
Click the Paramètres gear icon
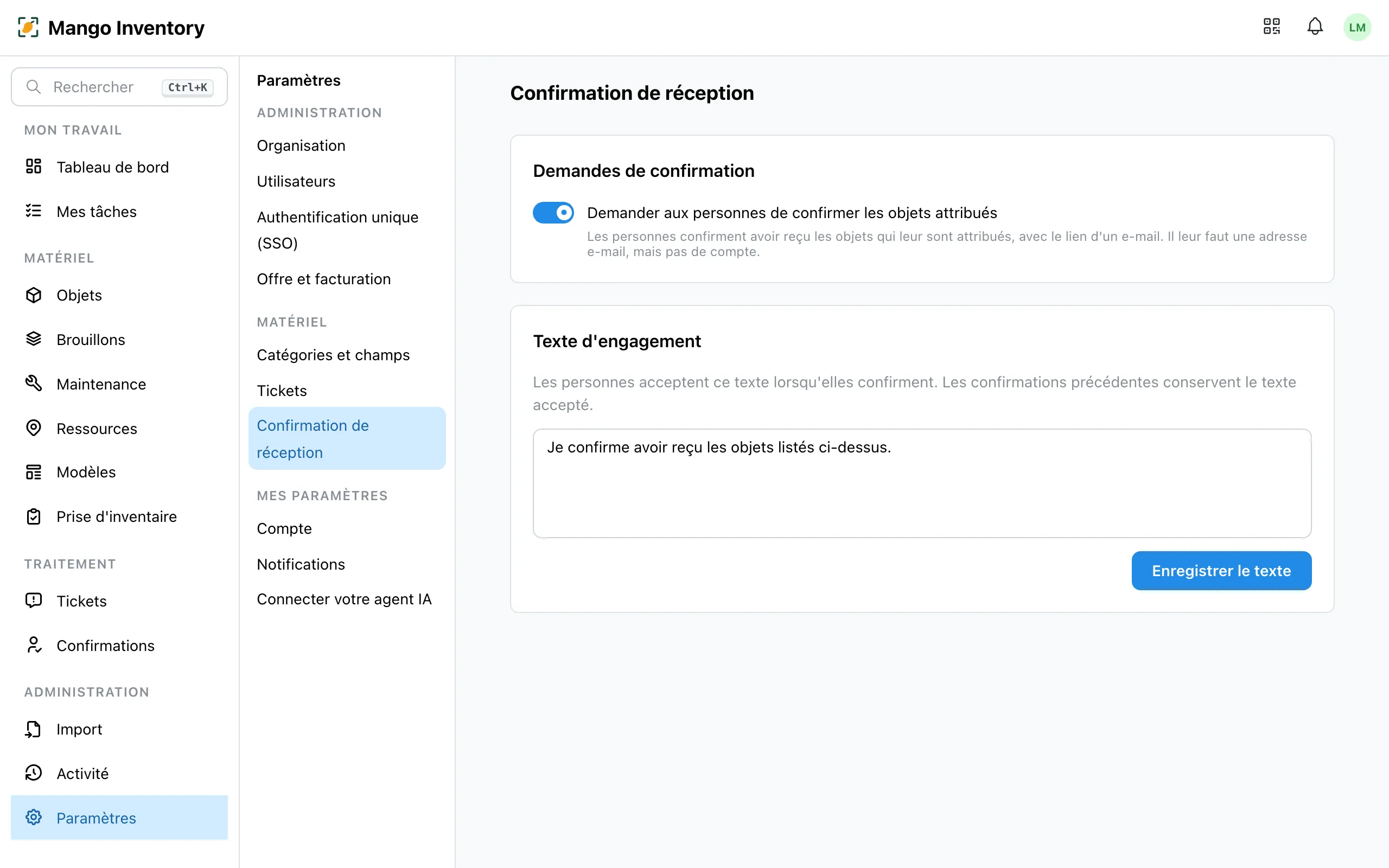[x=34, y=818]
